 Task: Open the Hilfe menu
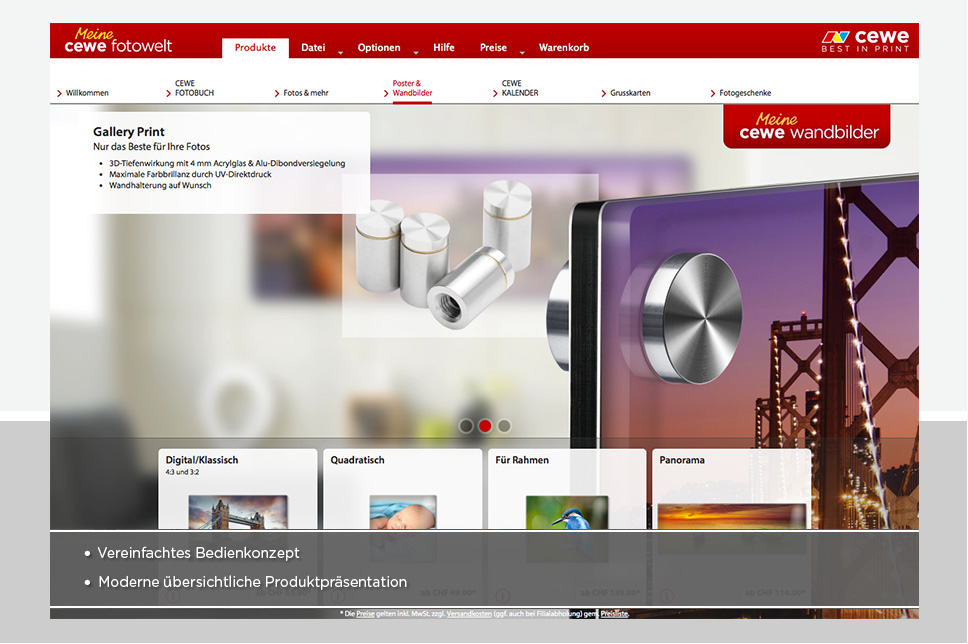[443, 48]
